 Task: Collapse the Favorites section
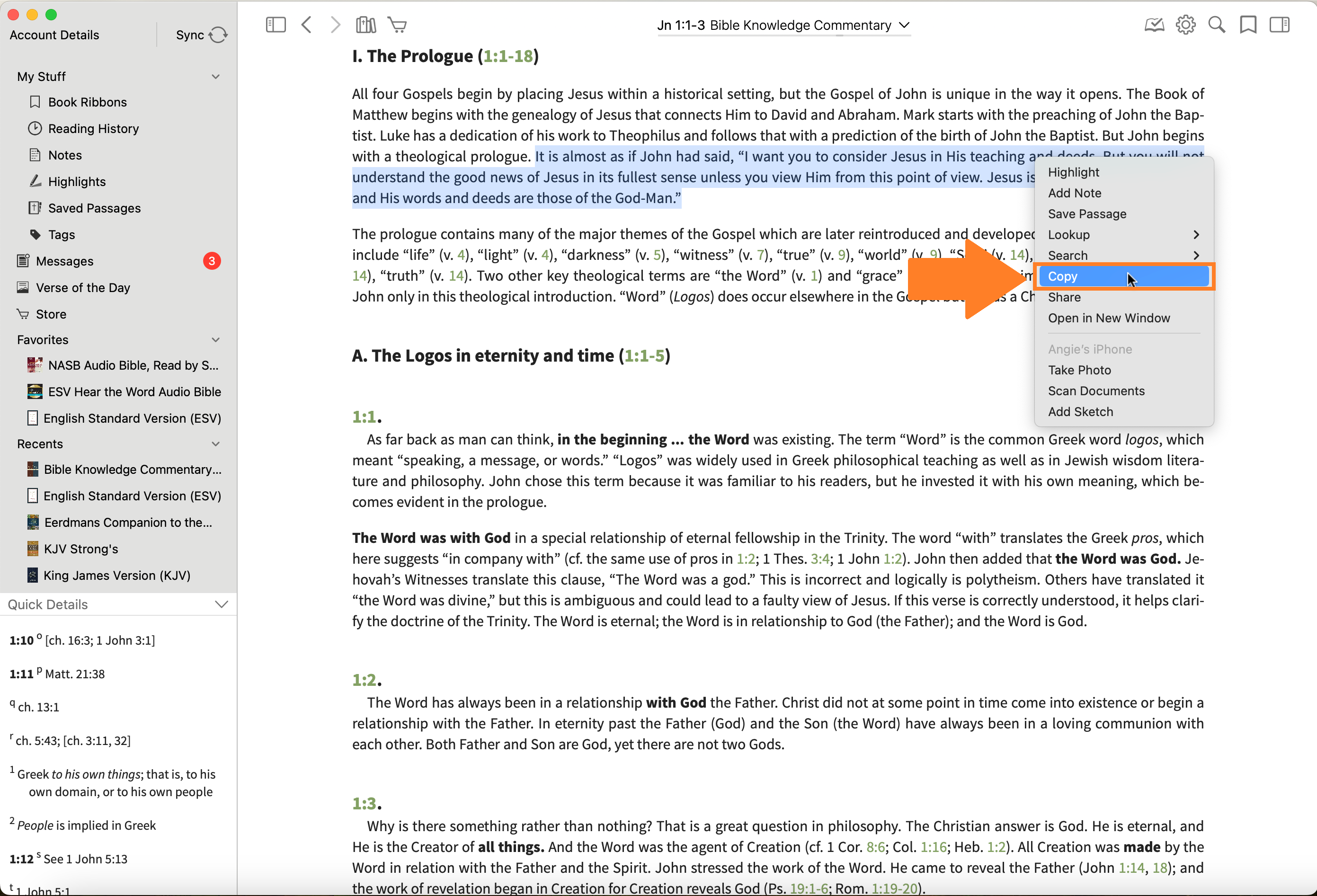[x=216, y=340]
